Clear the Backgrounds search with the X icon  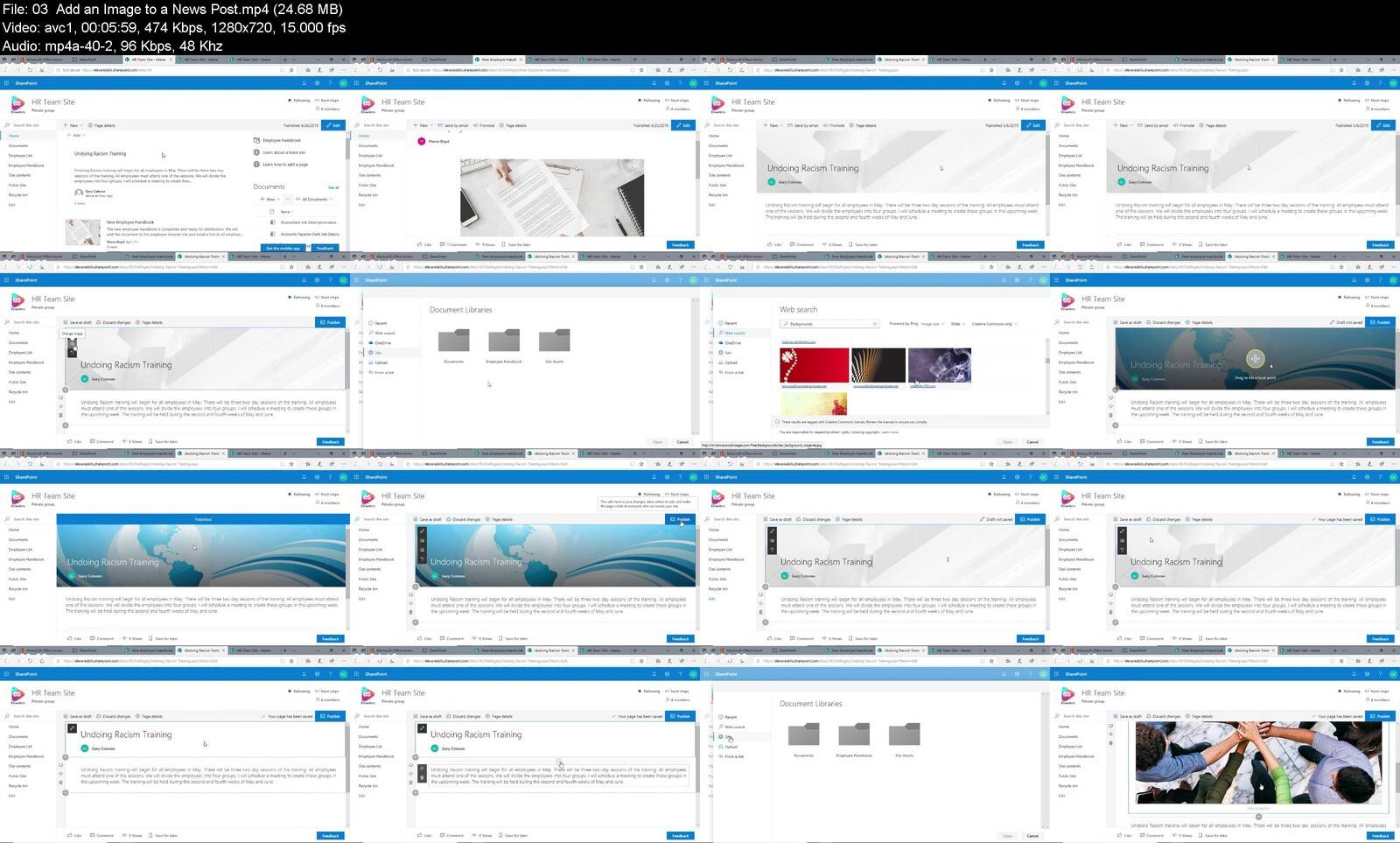pyautogui.click(x=874, y=324)
